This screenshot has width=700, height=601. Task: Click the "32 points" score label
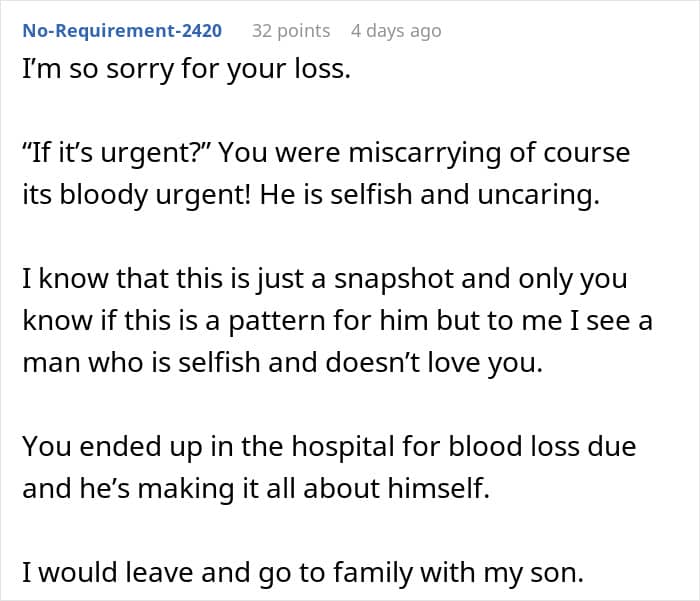tap(291, 31)
